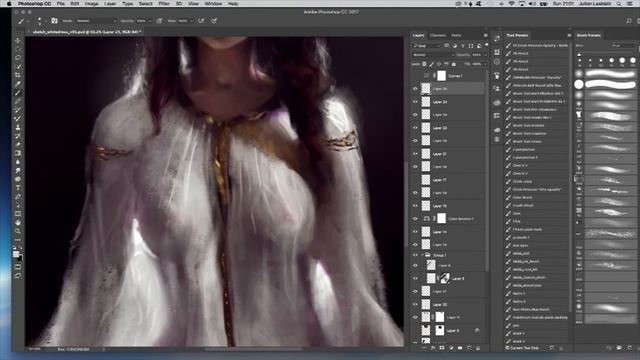The image size is (640, 360).
Task: Check the Current Tool Only checkbox
Action: pyautogui.click(x=507, y=348)
